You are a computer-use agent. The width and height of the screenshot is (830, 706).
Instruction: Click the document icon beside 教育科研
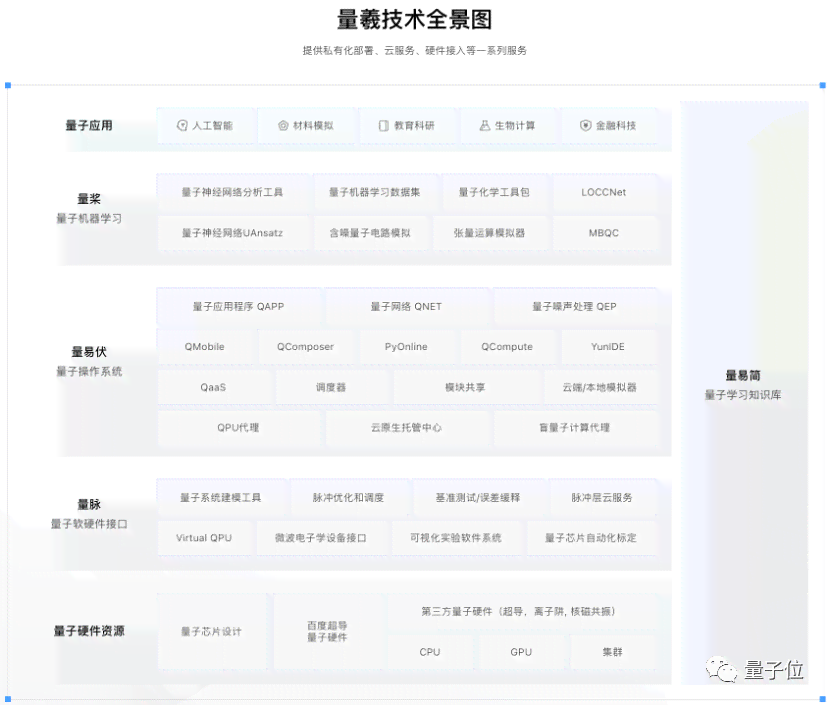[384, 125]
